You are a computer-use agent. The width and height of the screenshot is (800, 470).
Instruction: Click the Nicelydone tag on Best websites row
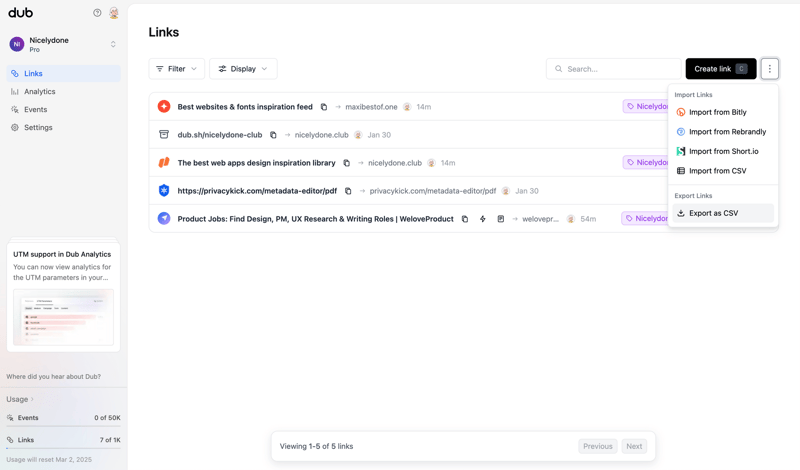pyautogui.click(x=646, y=106)
